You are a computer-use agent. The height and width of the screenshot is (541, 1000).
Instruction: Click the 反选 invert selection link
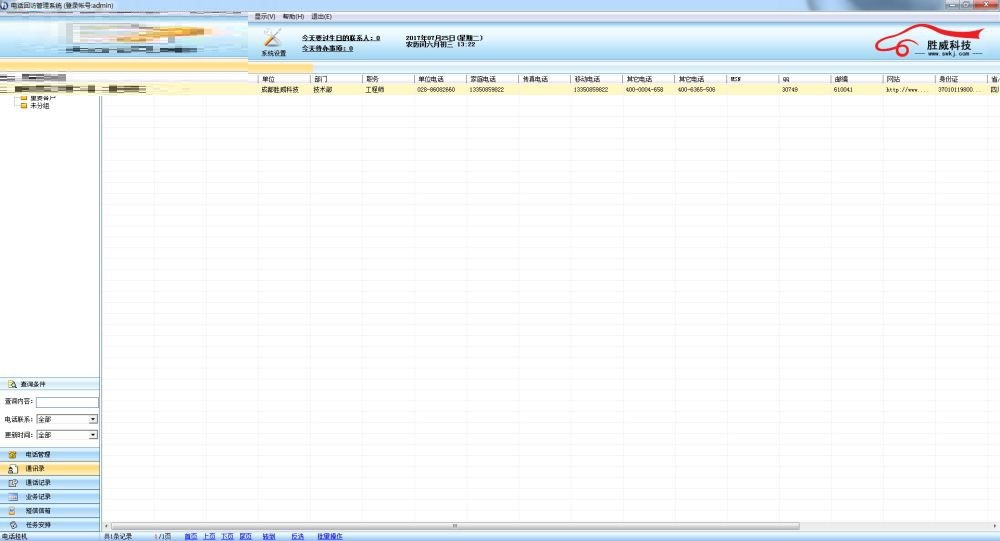coord(297,536)
